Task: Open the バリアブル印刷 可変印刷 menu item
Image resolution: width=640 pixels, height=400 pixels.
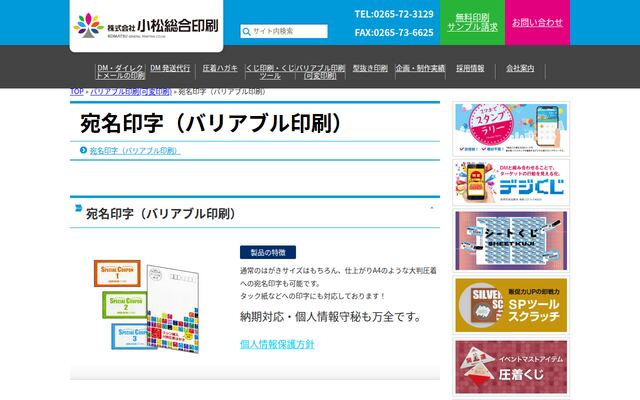Action: tap(320, 72)
